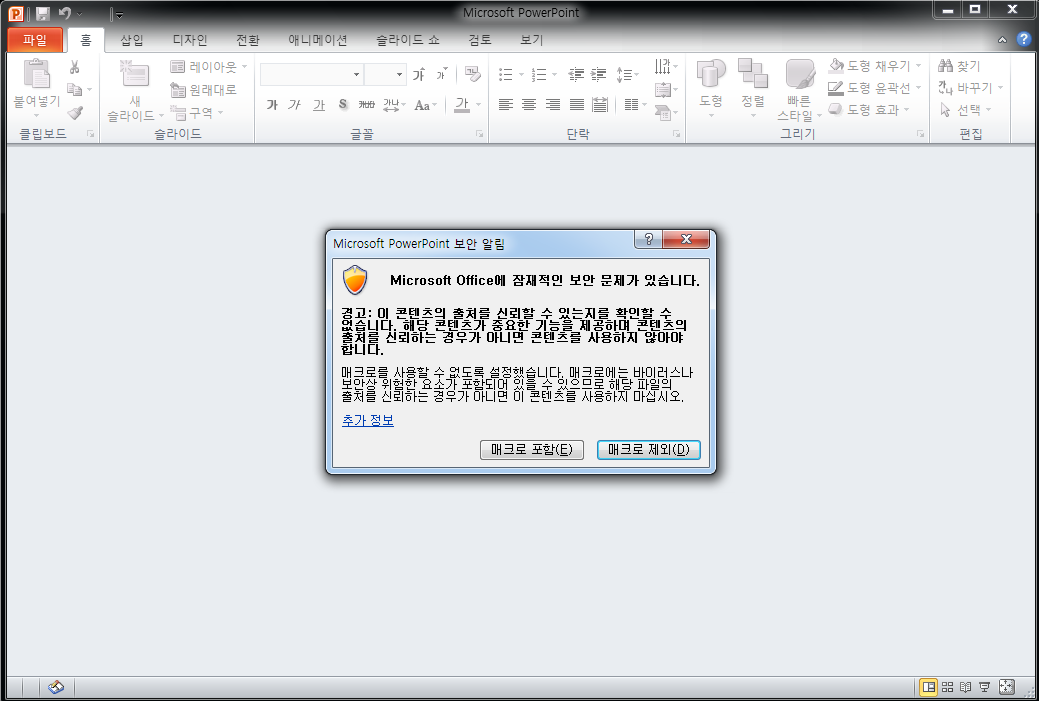Switch to the 슬라이드 쇼 tab
The width and height of the screenshot is (1039, 701).
coord(408,40)
